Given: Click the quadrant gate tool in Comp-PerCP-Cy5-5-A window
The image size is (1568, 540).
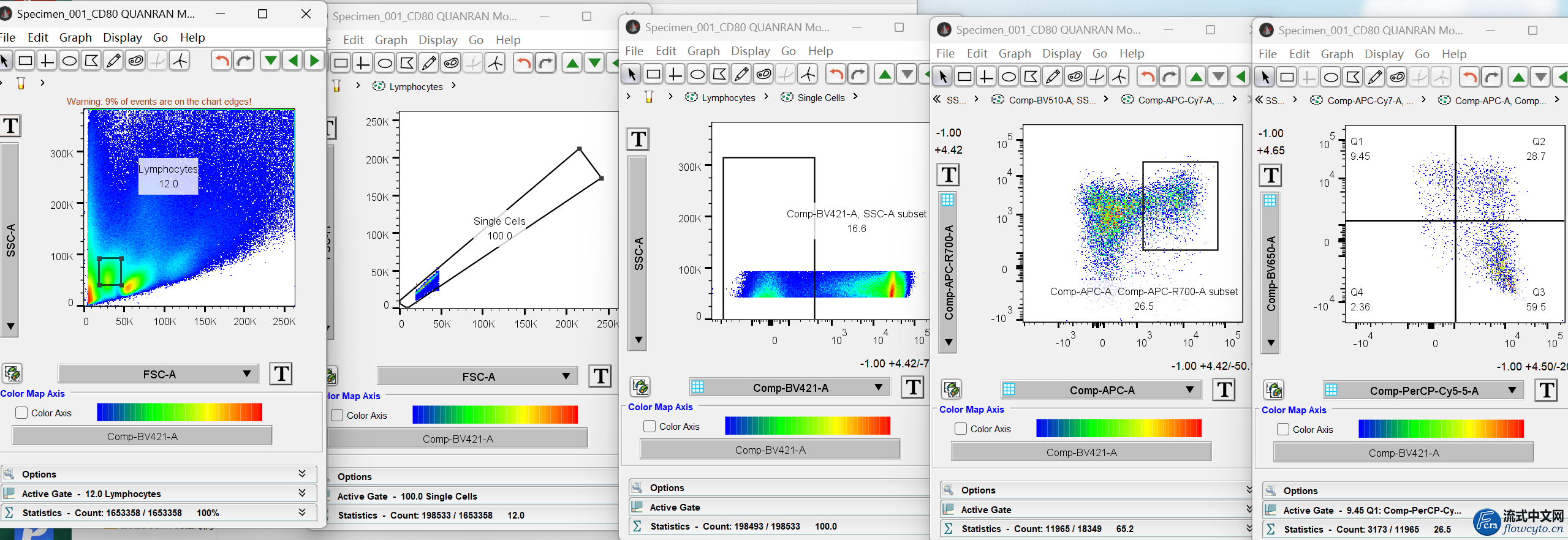Looking at the screenshot, I should 1308,77.
